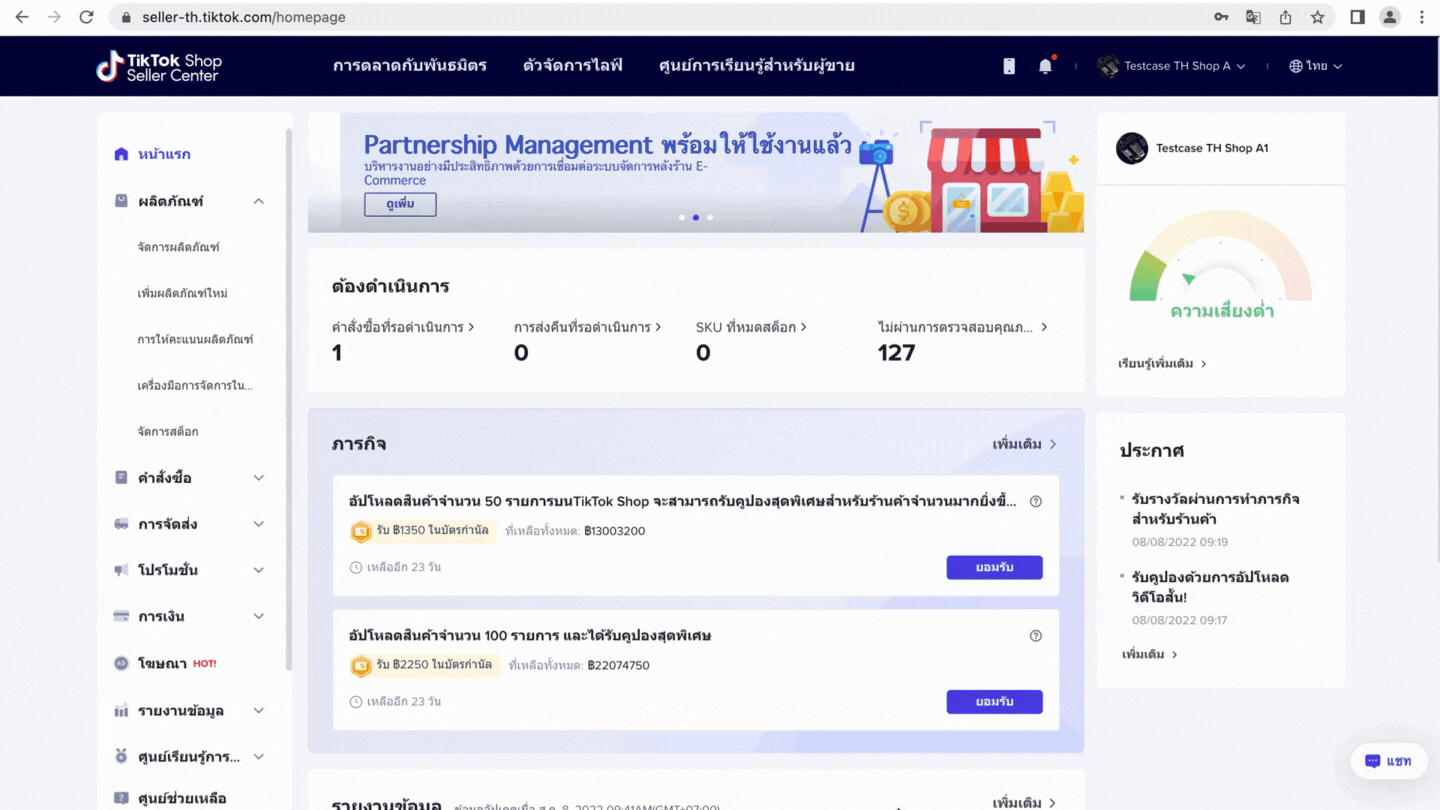Open การตลาดกับพันธมิตร in top navigation
This screenshot has width=1440, height=810.
coord(410,66)
